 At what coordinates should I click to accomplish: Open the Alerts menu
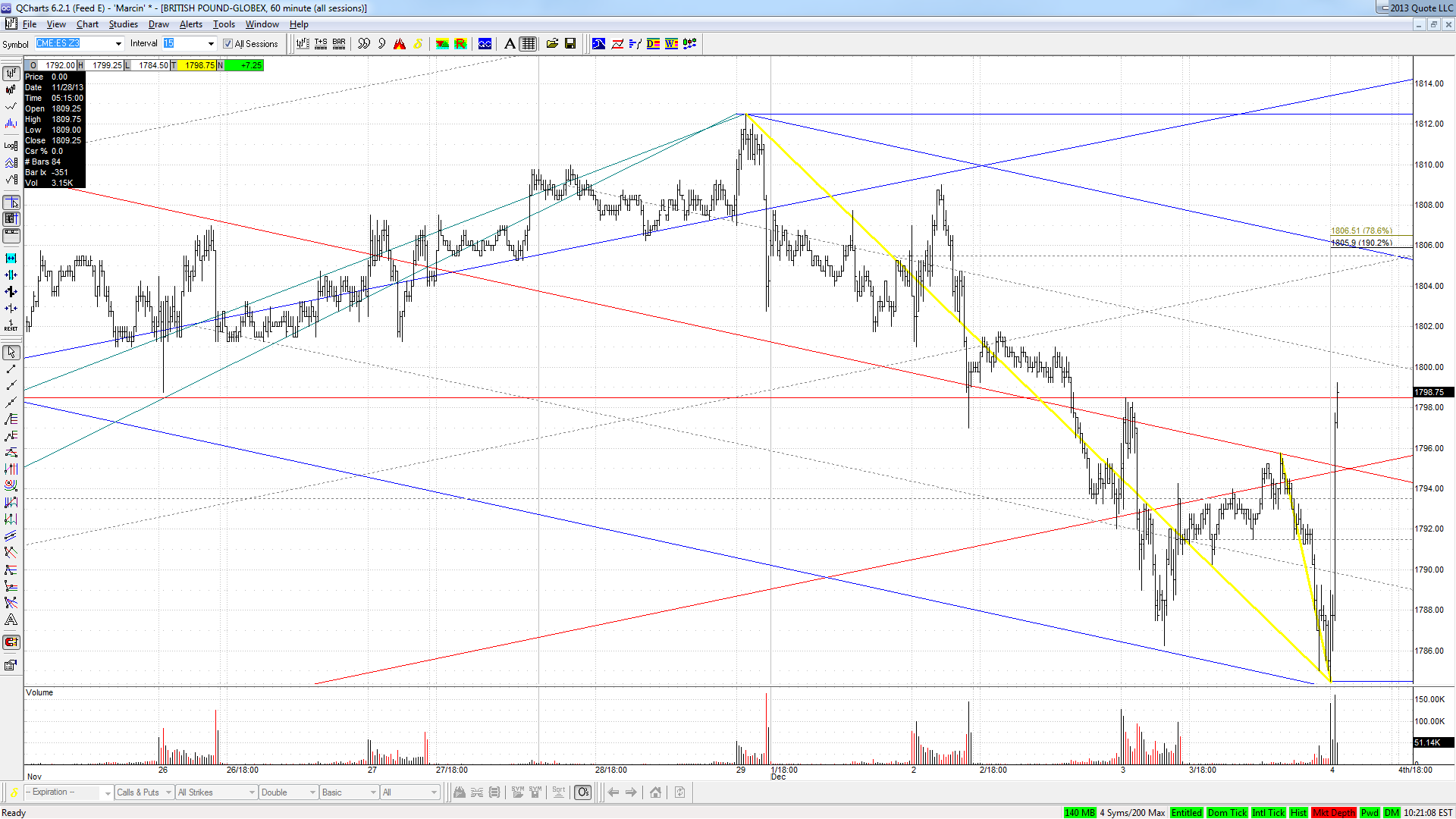(x=191, y=24)
